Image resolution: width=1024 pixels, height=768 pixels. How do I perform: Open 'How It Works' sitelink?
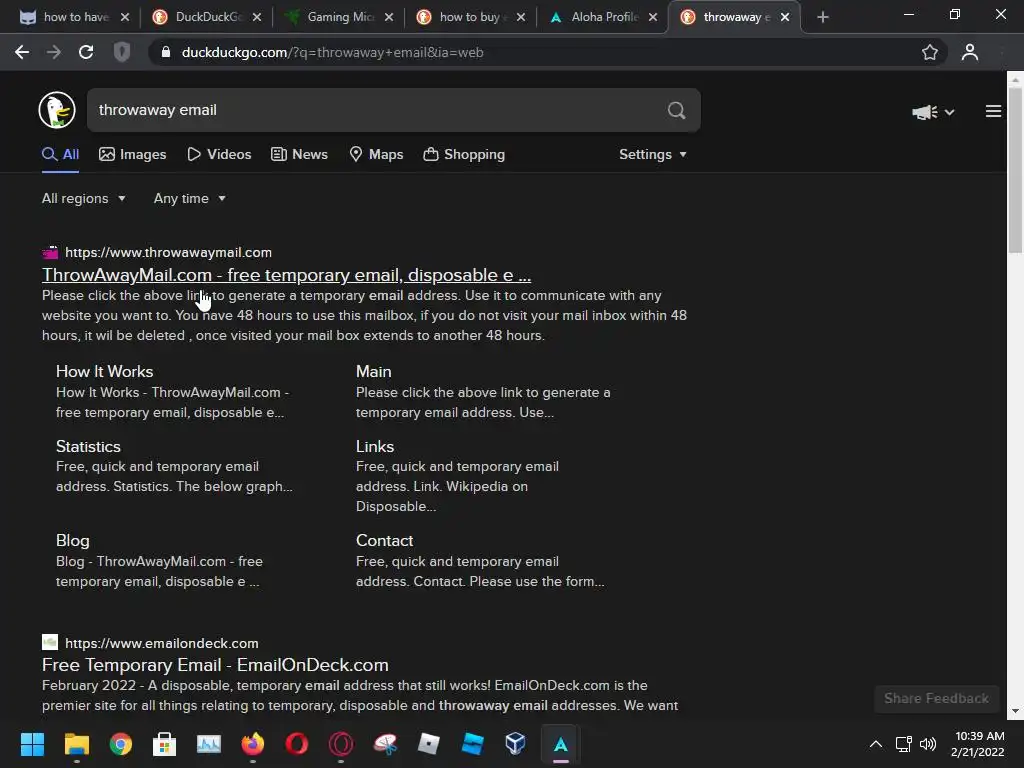pos(104,372)
